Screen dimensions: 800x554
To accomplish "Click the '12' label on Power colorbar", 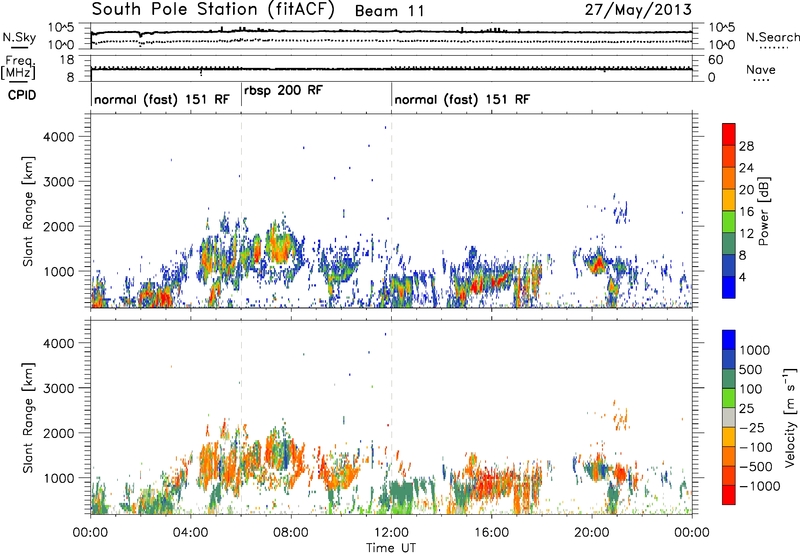I will (x=746, y=234).
